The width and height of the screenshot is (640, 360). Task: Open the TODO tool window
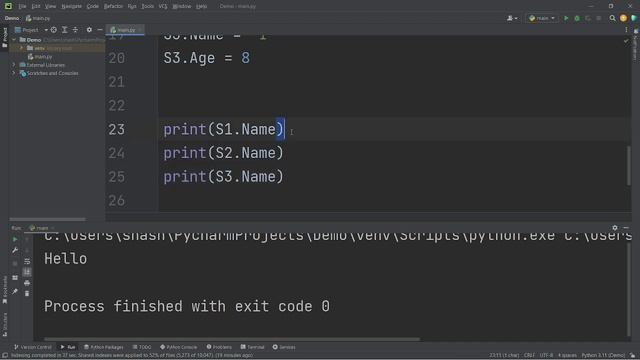tap(142, 347)
